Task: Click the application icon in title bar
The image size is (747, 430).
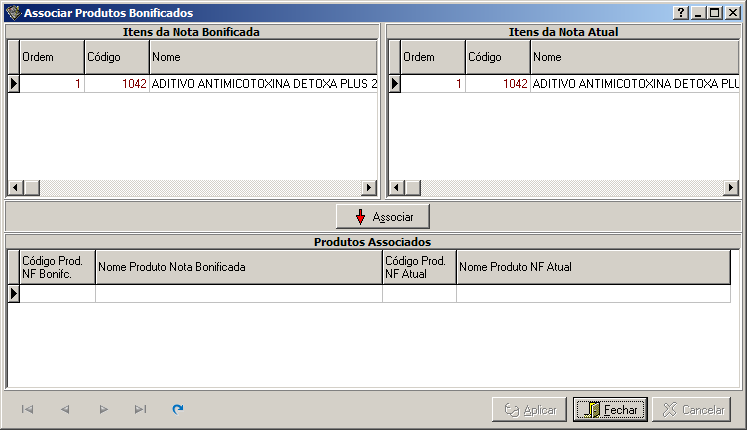Action: 12,13
